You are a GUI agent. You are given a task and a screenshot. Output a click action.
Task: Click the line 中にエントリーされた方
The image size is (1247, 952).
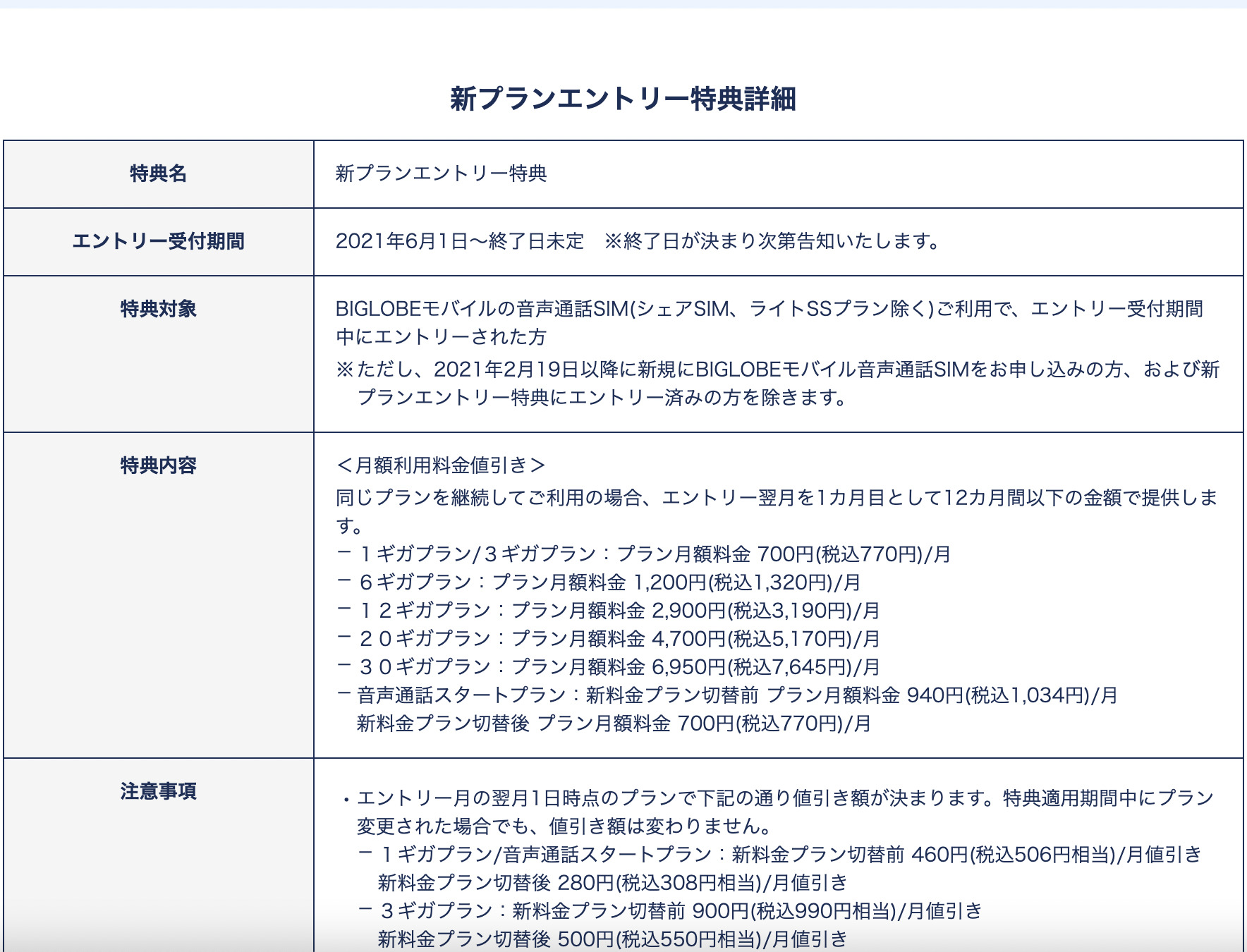tap(442, 337)
